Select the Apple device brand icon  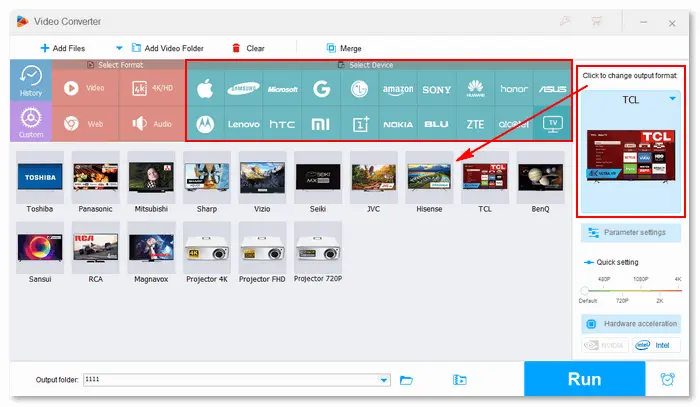click(x=205, y=89)
